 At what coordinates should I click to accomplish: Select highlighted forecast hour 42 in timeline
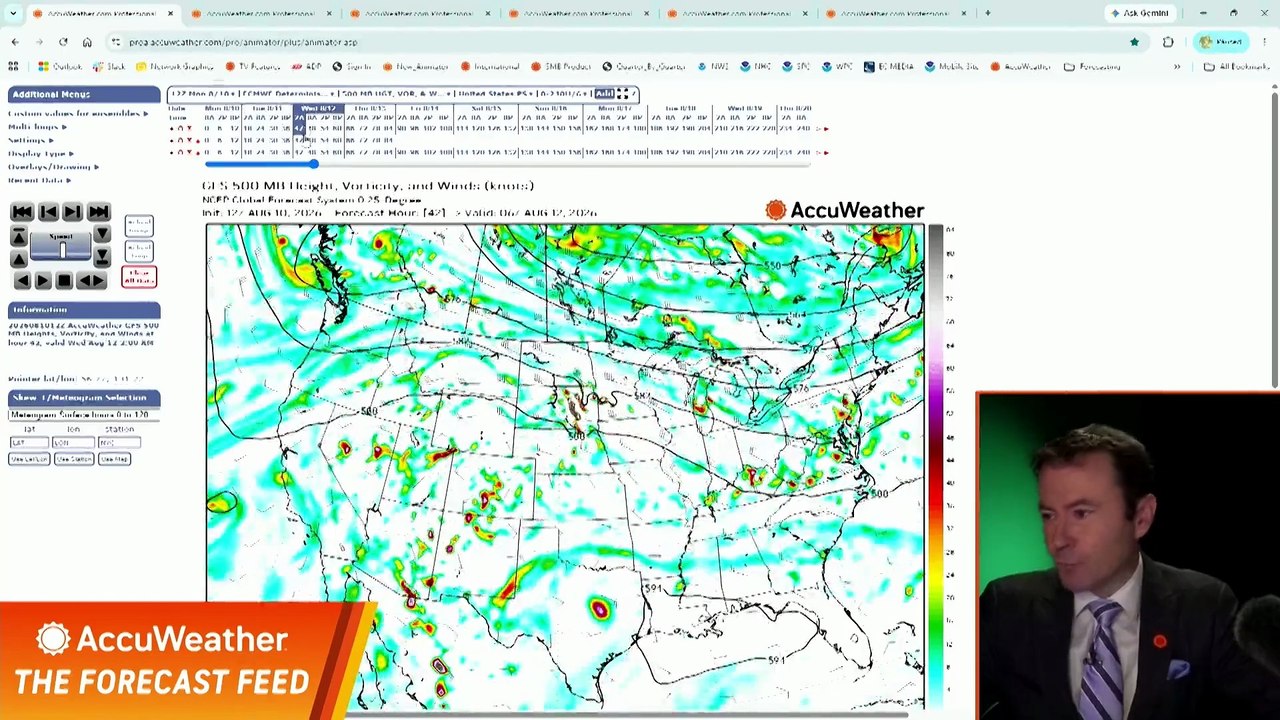pos(299,129)
